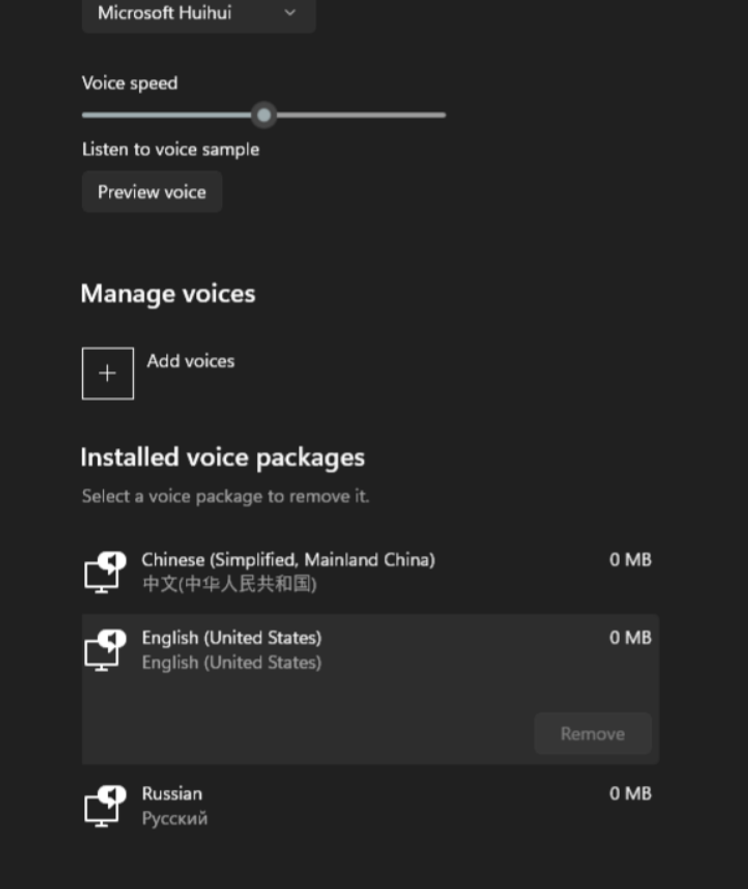Click the 0 MB size of Chinese package
This screenshot has height=889, width=748.
pyautogui.click(x=630, y=560)
